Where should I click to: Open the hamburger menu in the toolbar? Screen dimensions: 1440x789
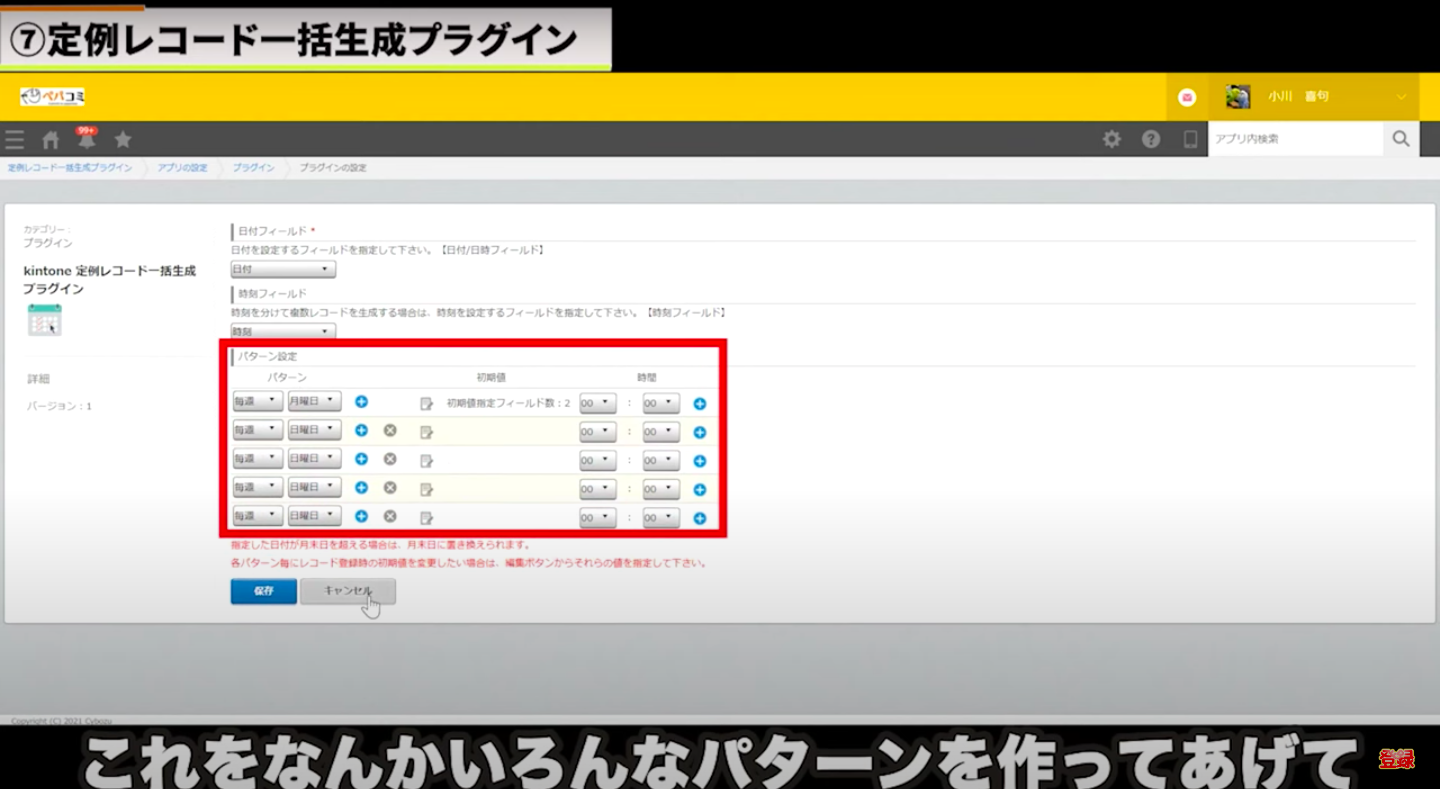coord(15,140)
